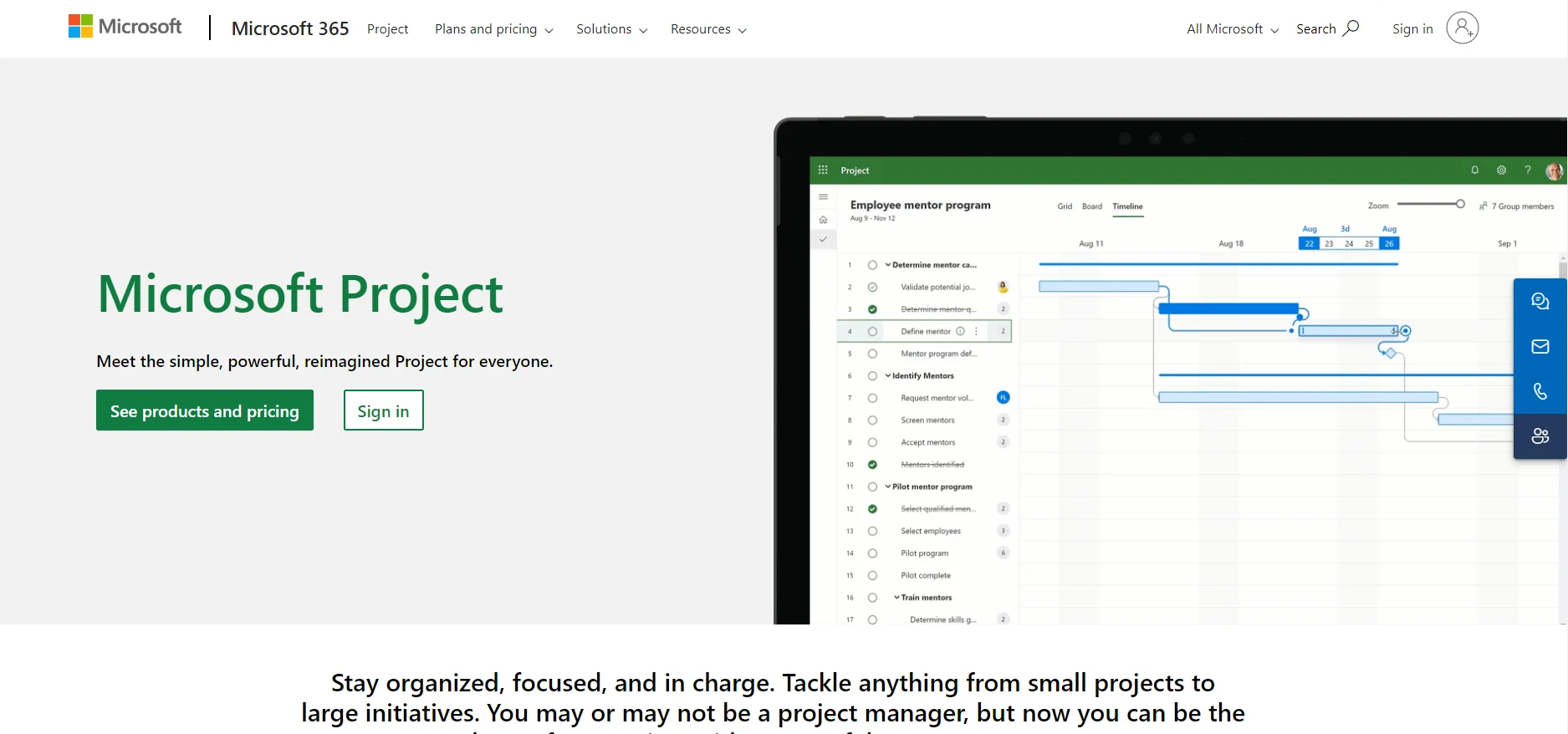Open the account person icon
The height and width of the screenshot is (734, 1568).
[1462, 28]
